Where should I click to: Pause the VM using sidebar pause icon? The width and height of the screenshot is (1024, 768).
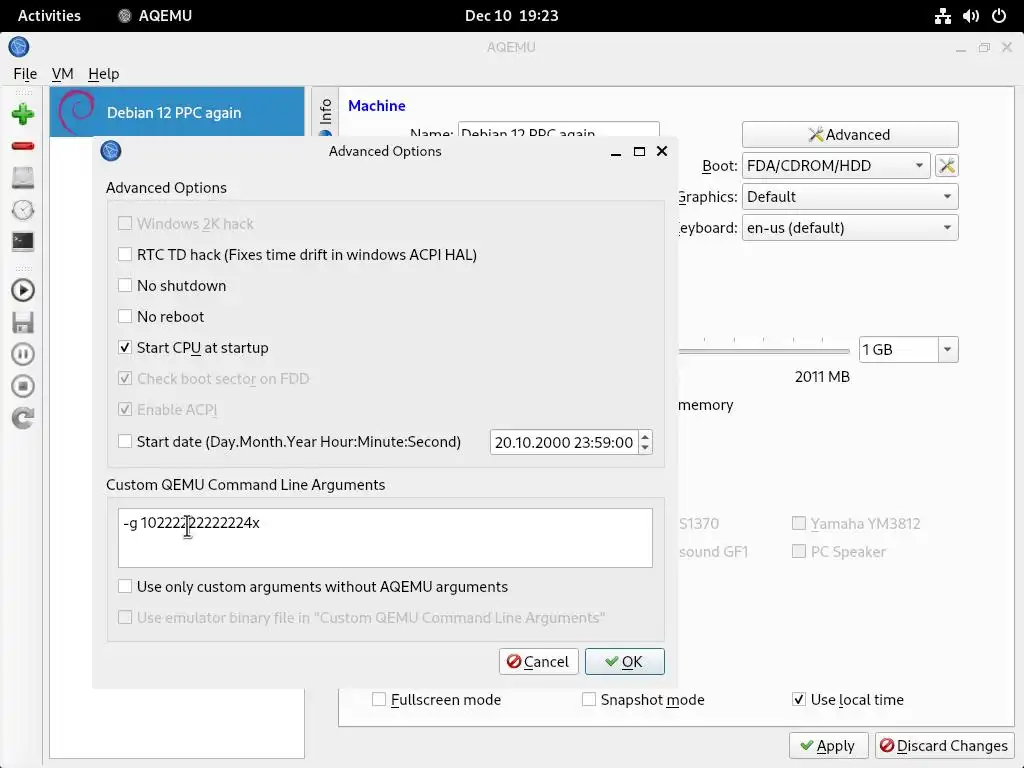point(23,354)
